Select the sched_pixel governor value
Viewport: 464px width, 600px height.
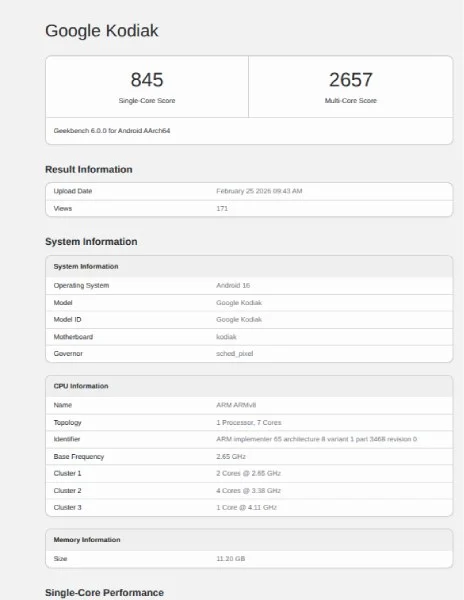(234, 354)
